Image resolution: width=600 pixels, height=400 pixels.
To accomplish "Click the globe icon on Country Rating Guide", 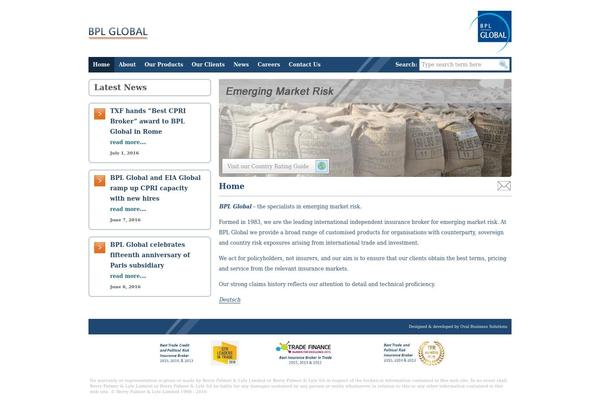I will tap(322, 166).
